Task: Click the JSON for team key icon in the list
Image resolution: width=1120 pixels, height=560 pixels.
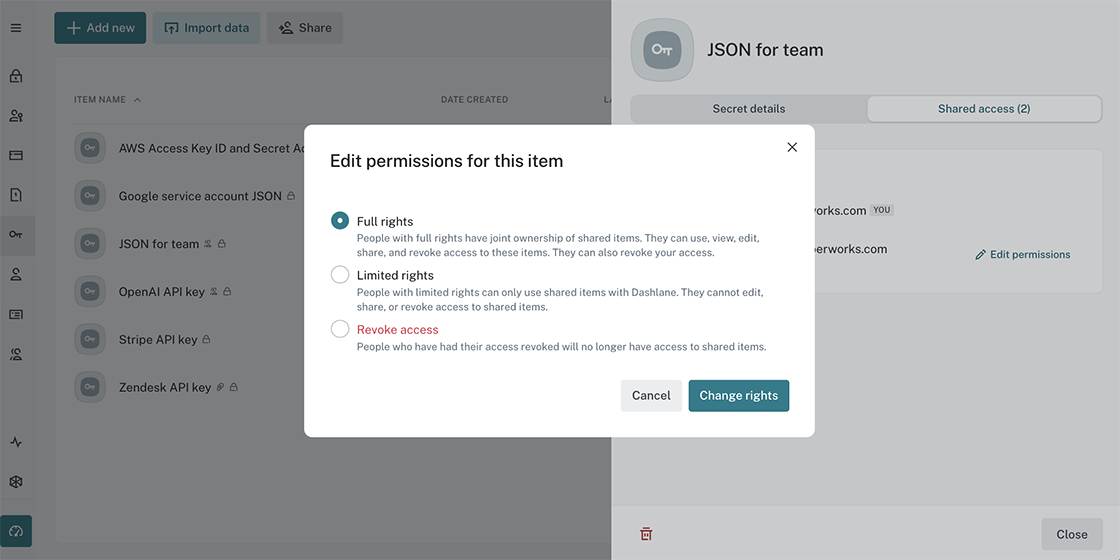Action: tap(90, 244)
